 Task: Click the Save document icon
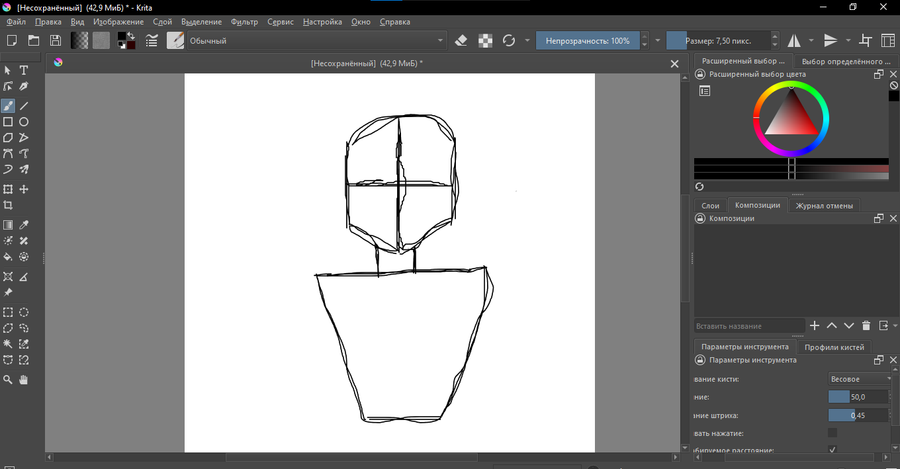pyautogui.click(x=55, y=40)
